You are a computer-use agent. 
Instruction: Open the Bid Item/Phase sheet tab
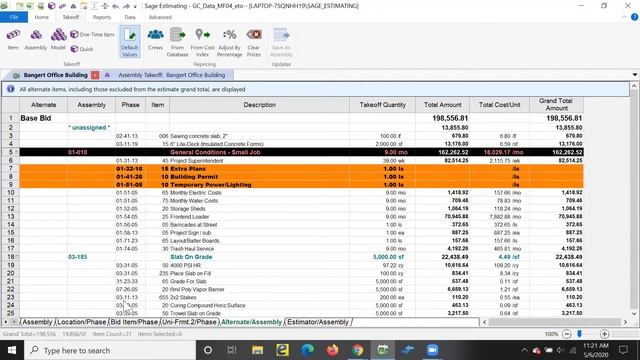pos(134,322)
